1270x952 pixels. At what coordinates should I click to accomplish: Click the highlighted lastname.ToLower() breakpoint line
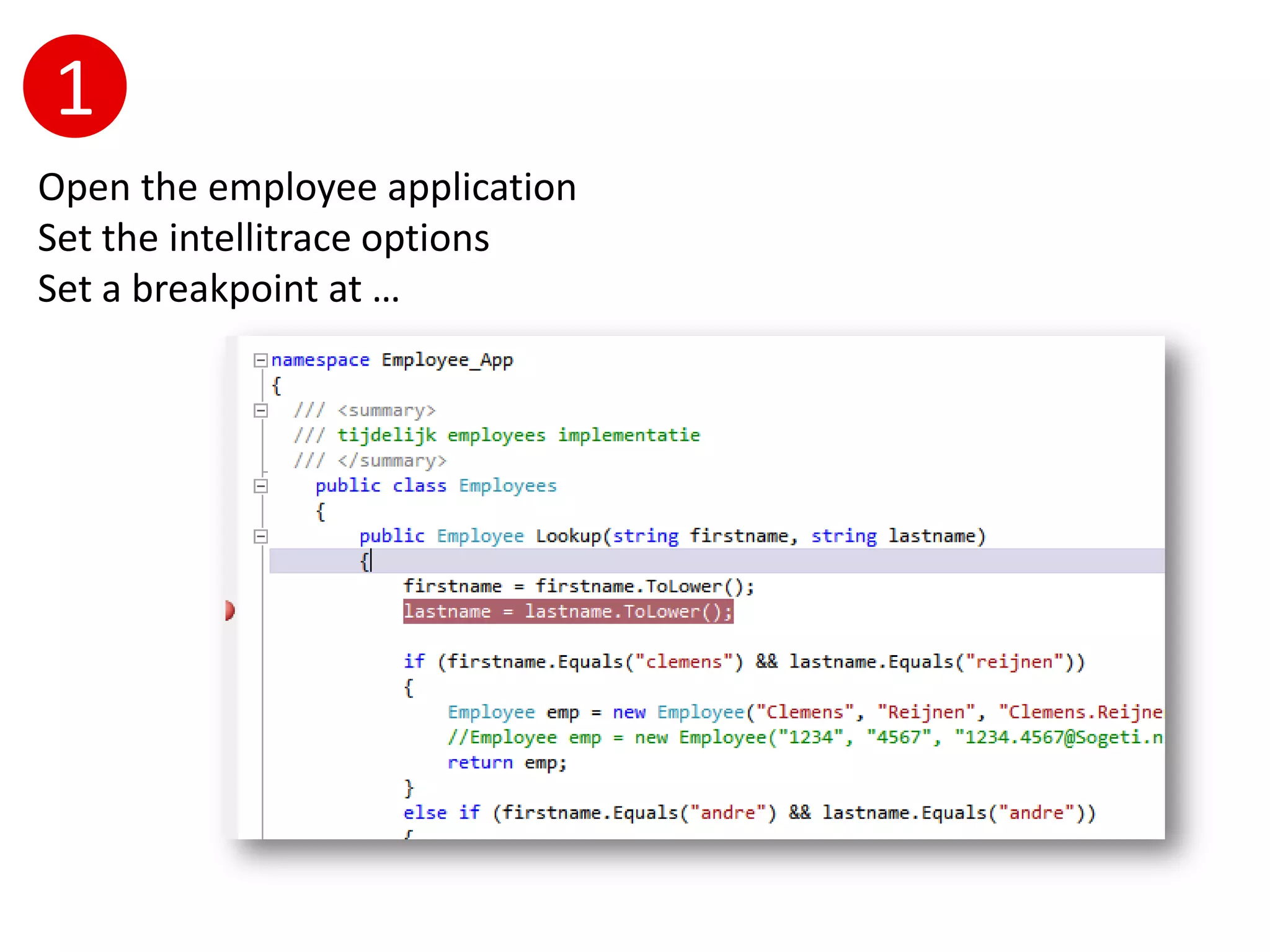568,612
